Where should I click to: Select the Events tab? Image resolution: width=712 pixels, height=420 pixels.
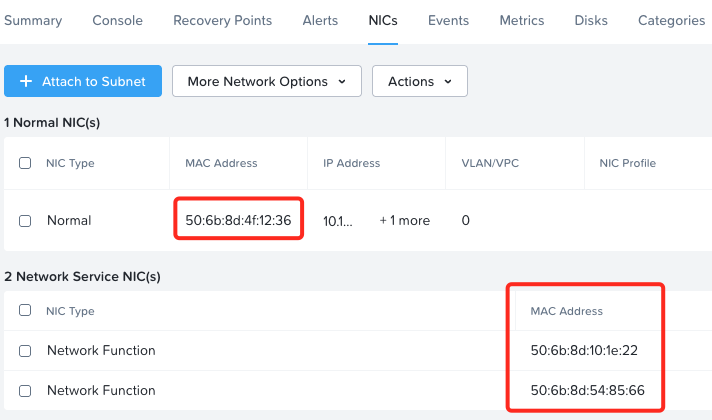(449, 20)
